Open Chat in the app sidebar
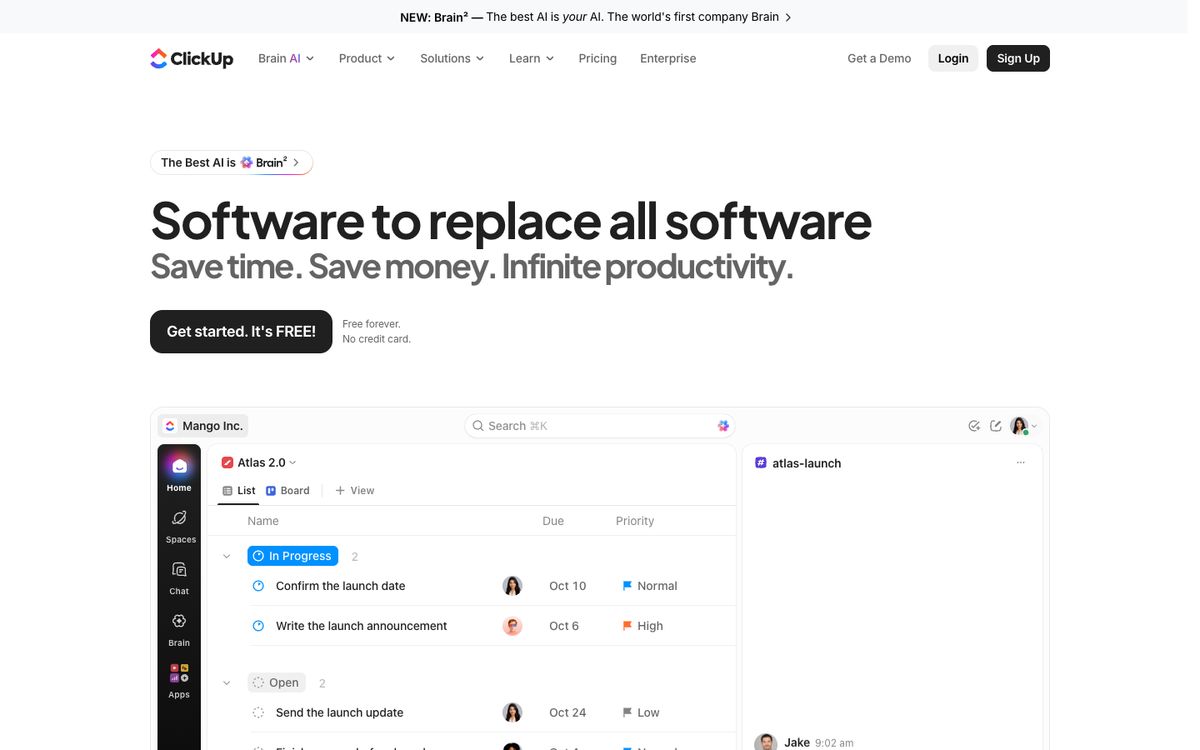The width and height of the screenshot is (1200, 750). point(179,578)
